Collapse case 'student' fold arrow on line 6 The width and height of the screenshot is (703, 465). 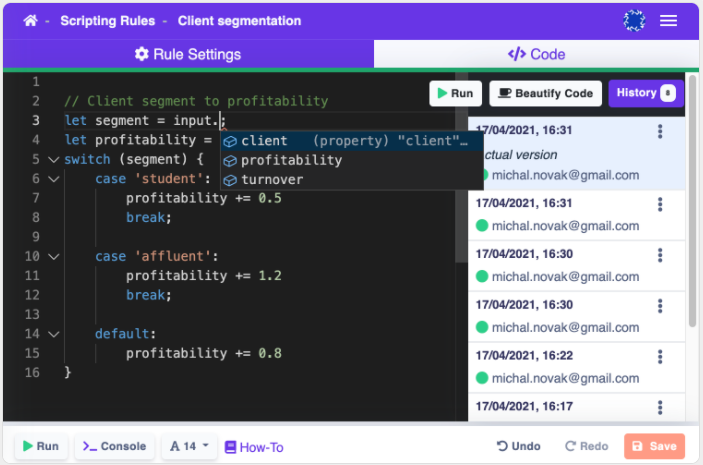(53, 179)
